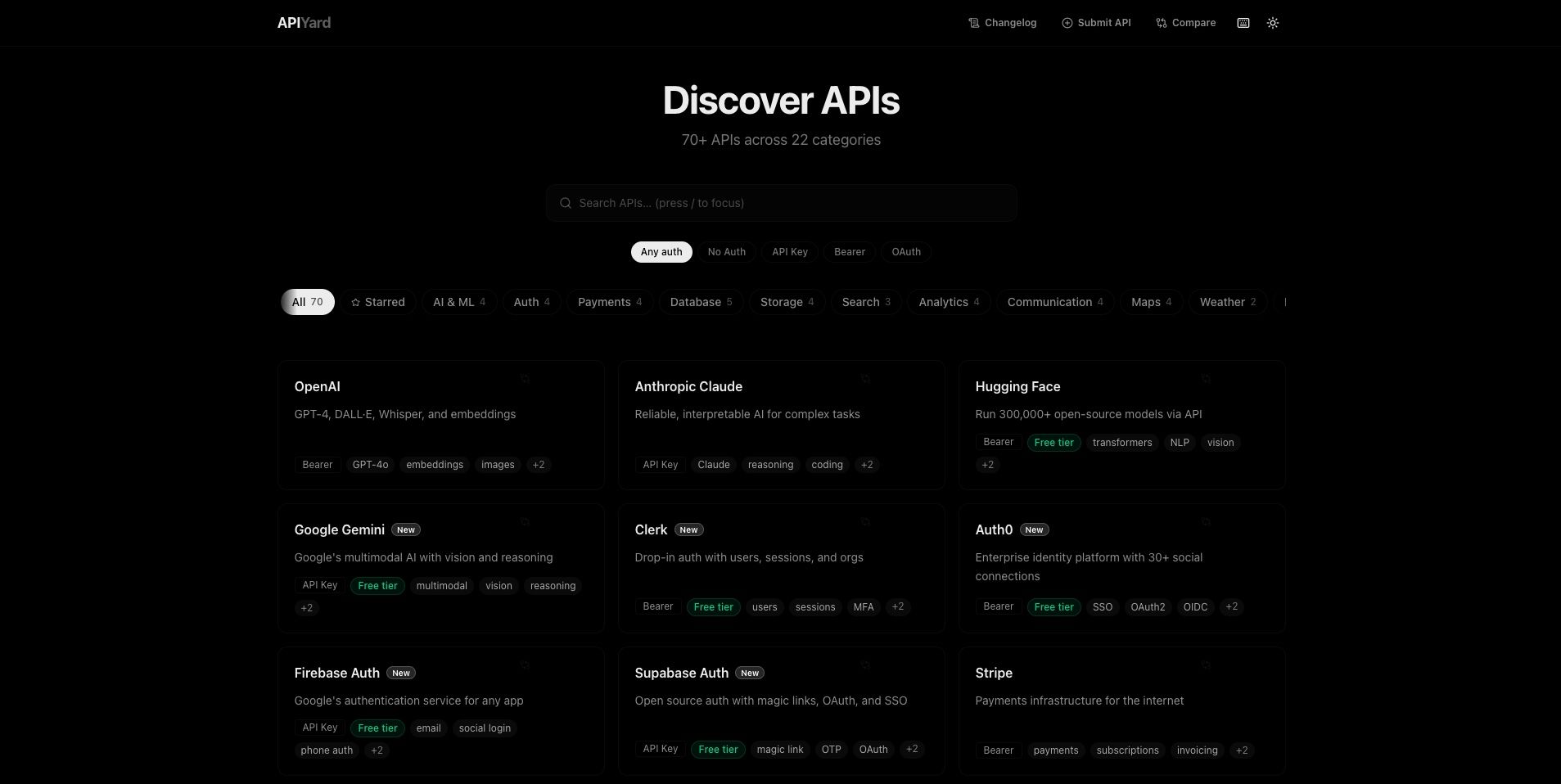Image resolution: width=1561 pixels, height=784 pixels.
Task: Switch to the Auth category tab
Action: click(x=532, y=302)
